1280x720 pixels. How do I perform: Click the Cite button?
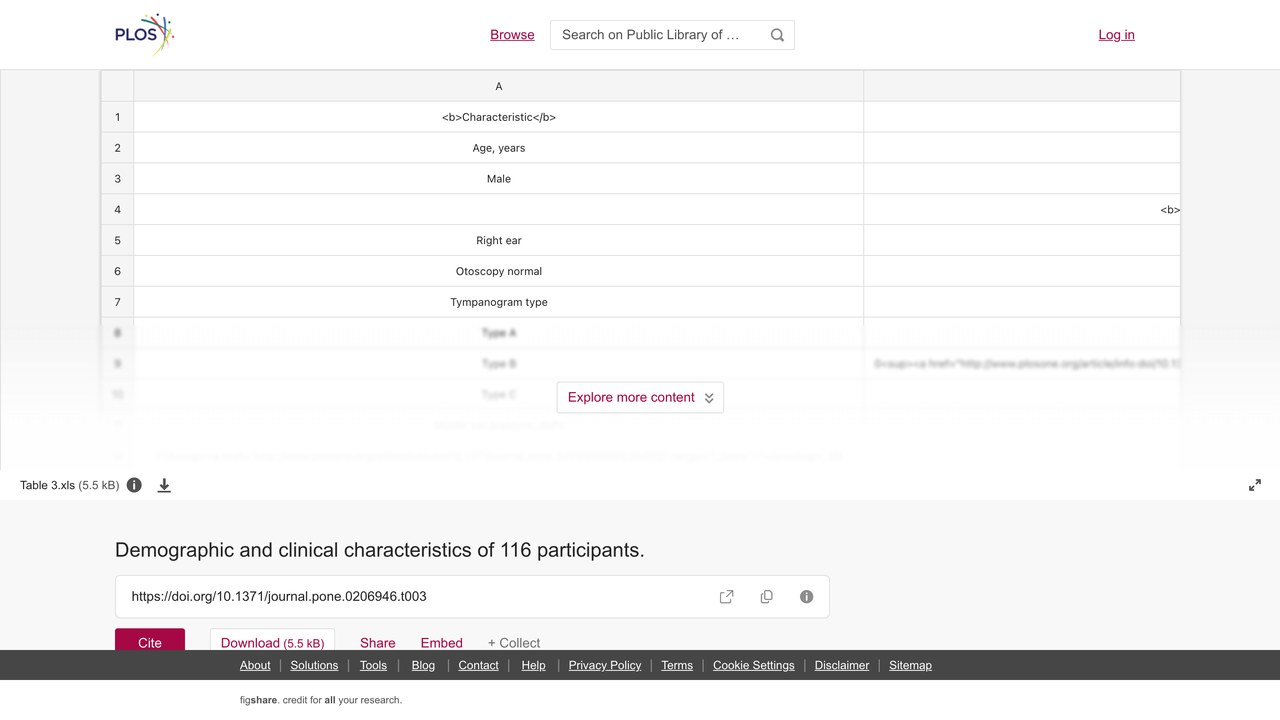[x=150, y=642]
